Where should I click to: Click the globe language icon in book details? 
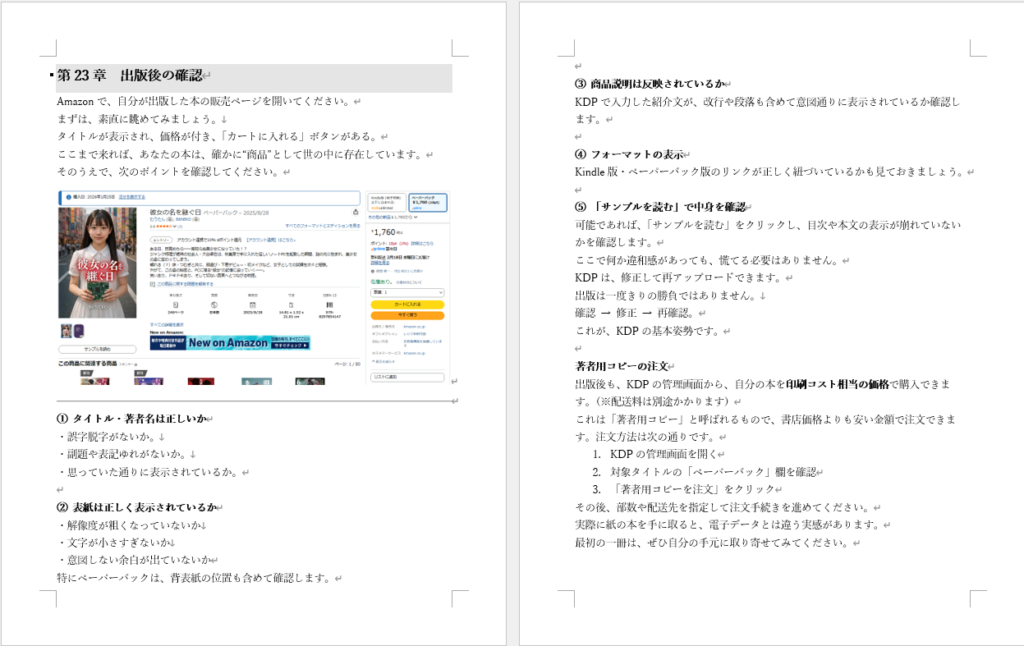tap(215, 305)
